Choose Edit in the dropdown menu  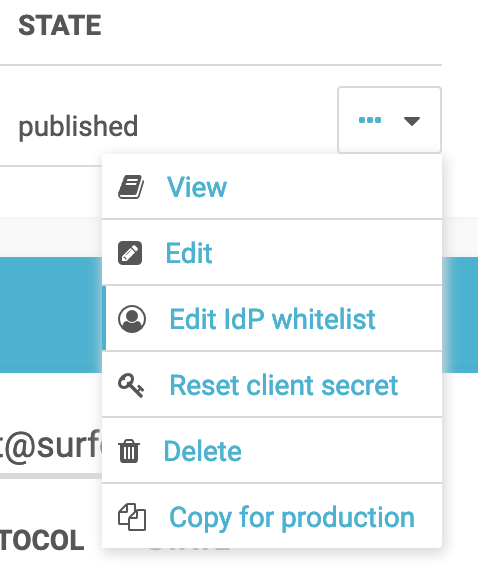tap(189, 253)
